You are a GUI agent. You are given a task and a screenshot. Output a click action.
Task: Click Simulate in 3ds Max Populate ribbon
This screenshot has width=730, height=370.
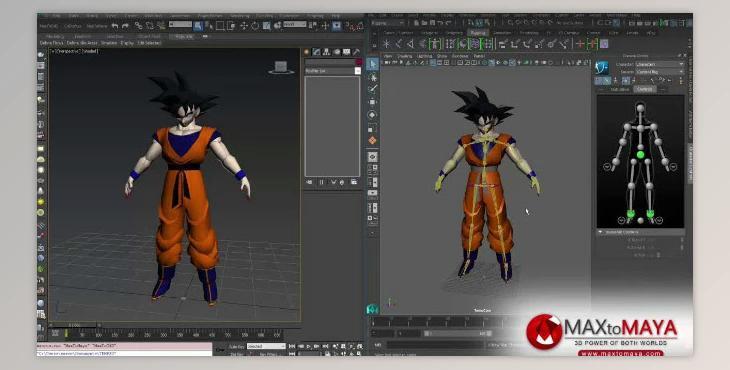[x=109, y=43]
